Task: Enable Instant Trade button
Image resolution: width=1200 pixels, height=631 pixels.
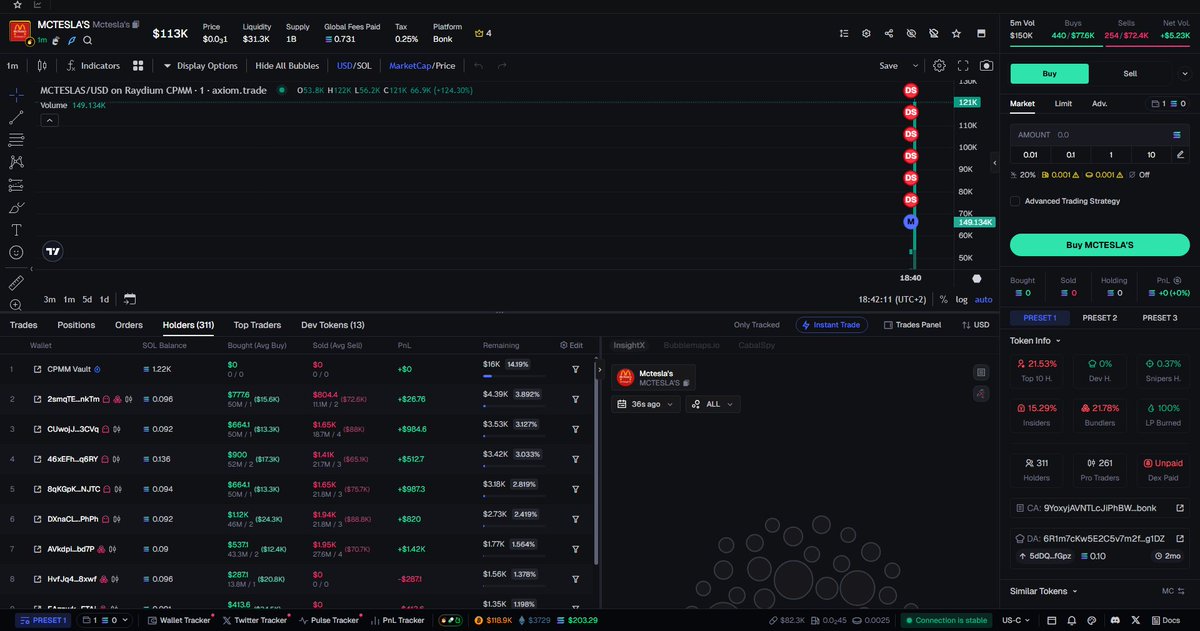Action: [x=832, y=325]
